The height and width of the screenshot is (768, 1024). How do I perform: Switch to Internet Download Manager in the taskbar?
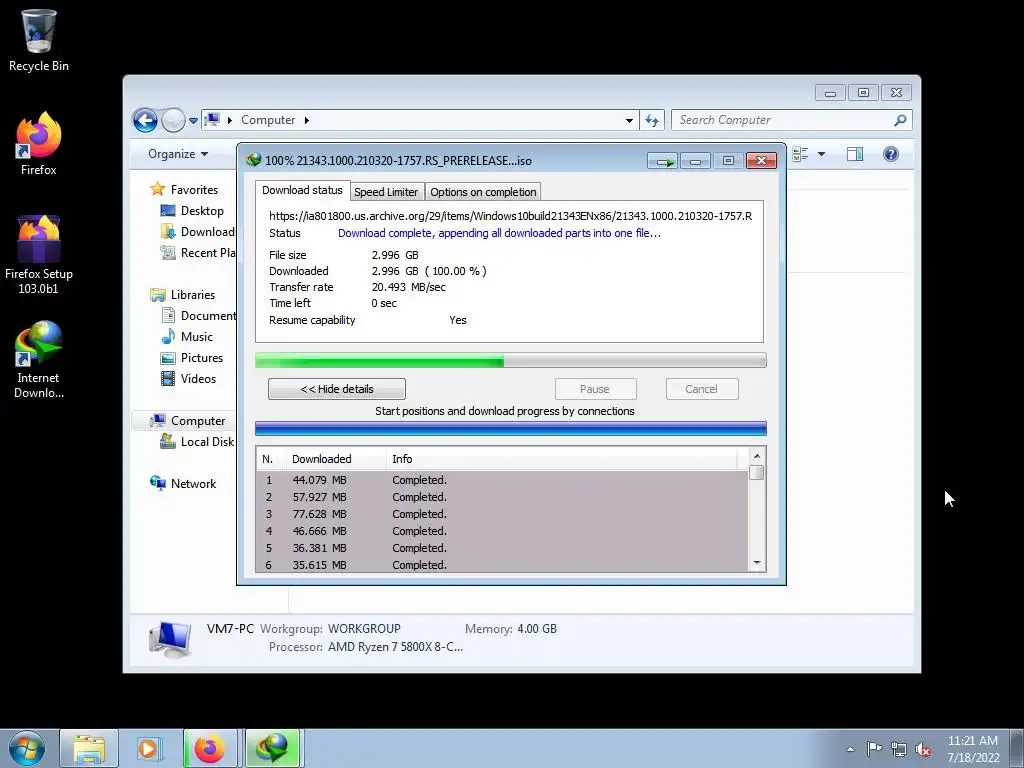[x=272, y=748]
